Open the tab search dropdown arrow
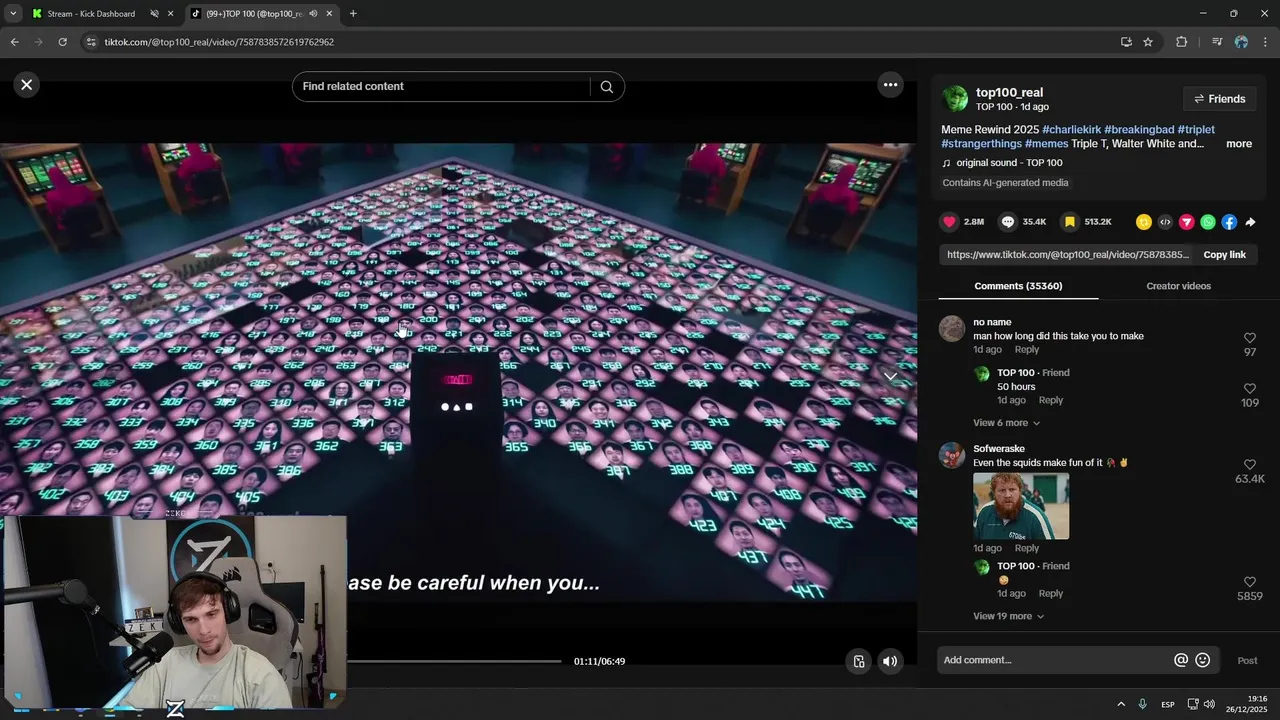 tap(13, 14)
